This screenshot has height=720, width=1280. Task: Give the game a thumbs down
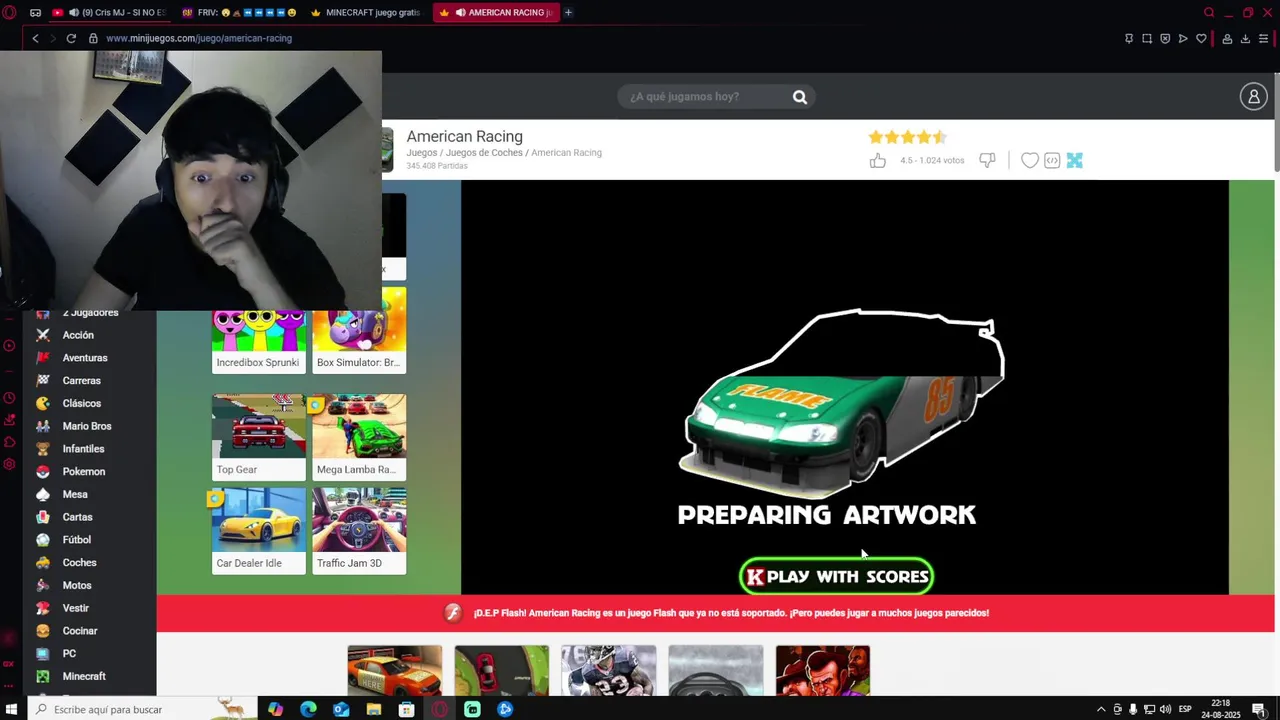[987, 160]
